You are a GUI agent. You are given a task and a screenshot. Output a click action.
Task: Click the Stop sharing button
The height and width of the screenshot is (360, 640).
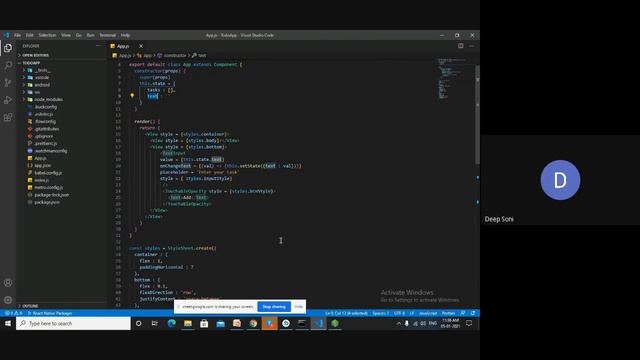point(274,307)
